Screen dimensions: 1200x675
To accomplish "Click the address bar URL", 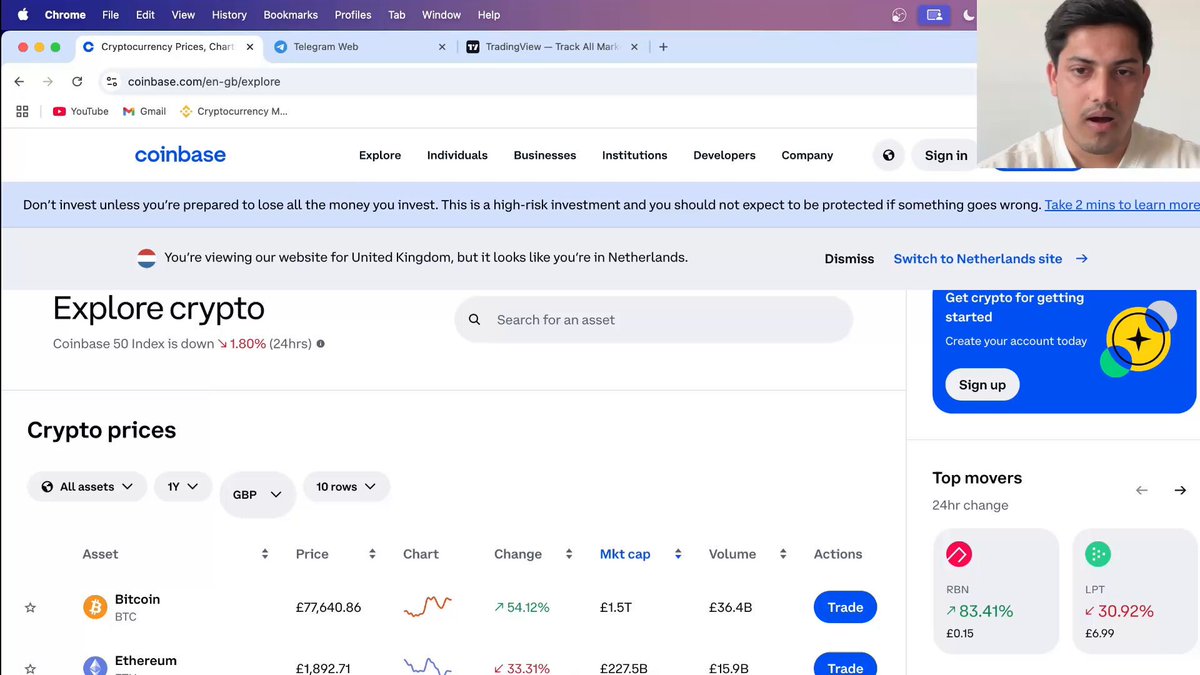I will pos(204,81).
